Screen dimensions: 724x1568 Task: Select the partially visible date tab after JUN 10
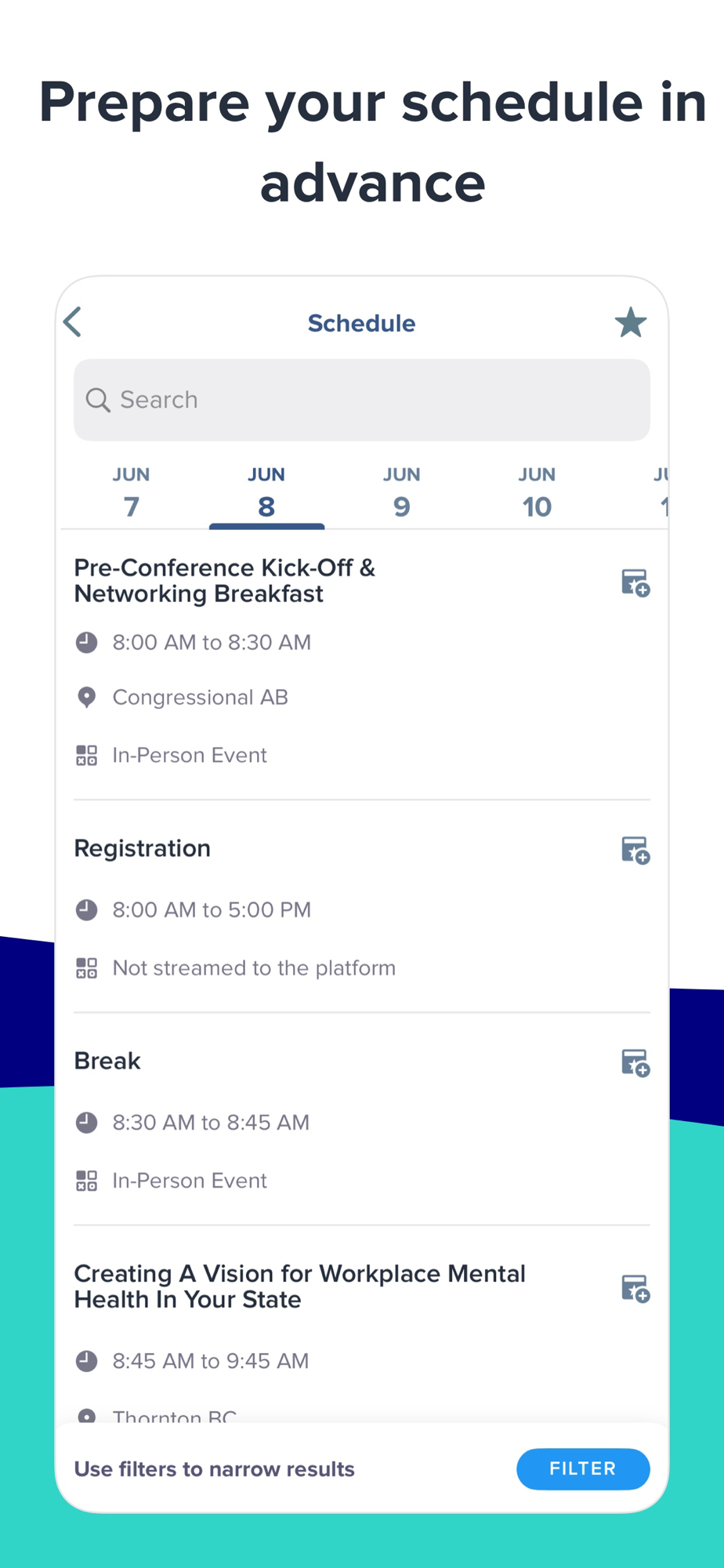tap(660, 493)
